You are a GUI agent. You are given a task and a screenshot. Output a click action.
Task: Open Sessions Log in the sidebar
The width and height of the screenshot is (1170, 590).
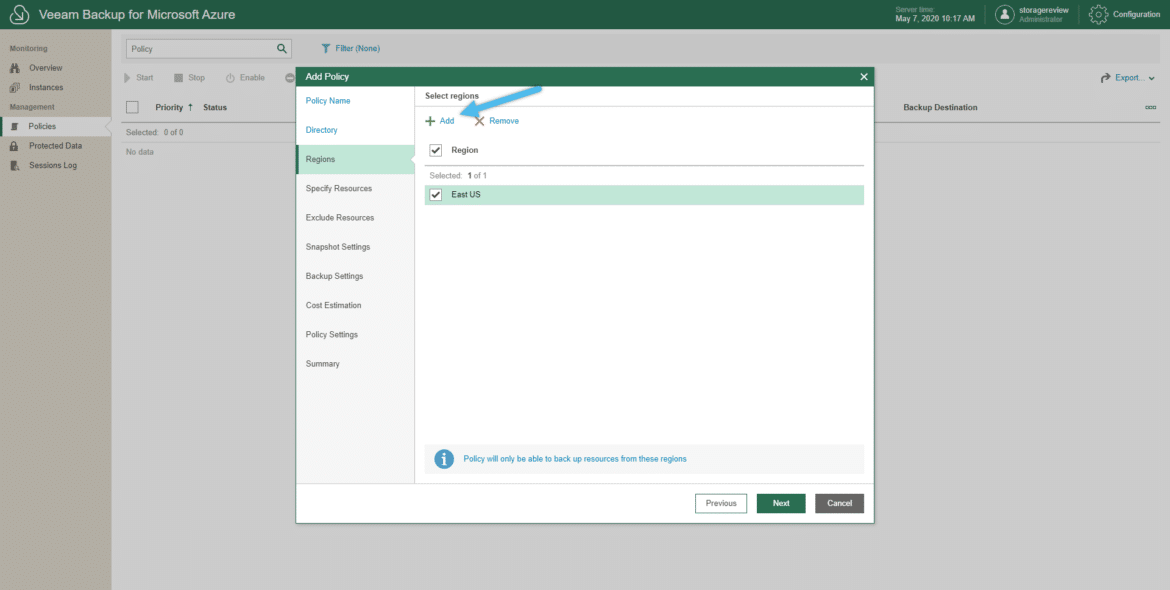(52, 166)
